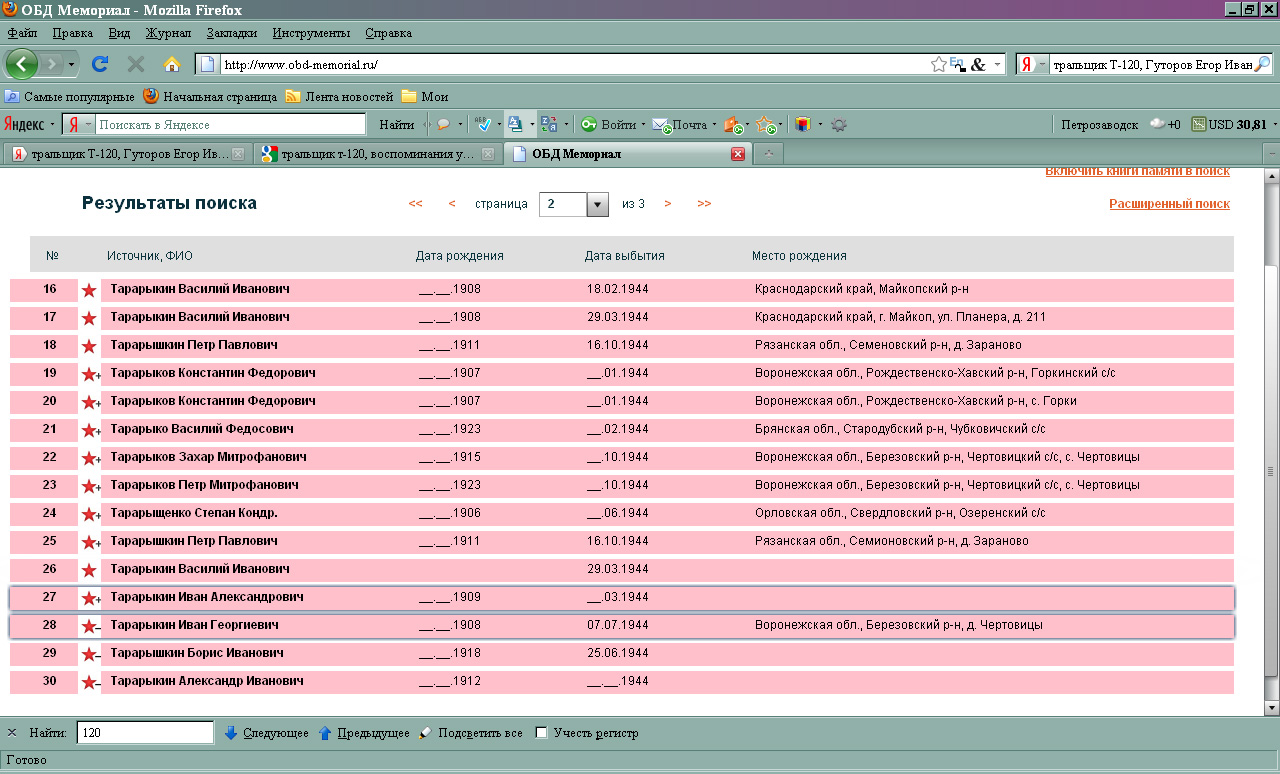Expand the search engine selector dropdown
The width and height of the screenshot is (1280, 774).
1034,64
